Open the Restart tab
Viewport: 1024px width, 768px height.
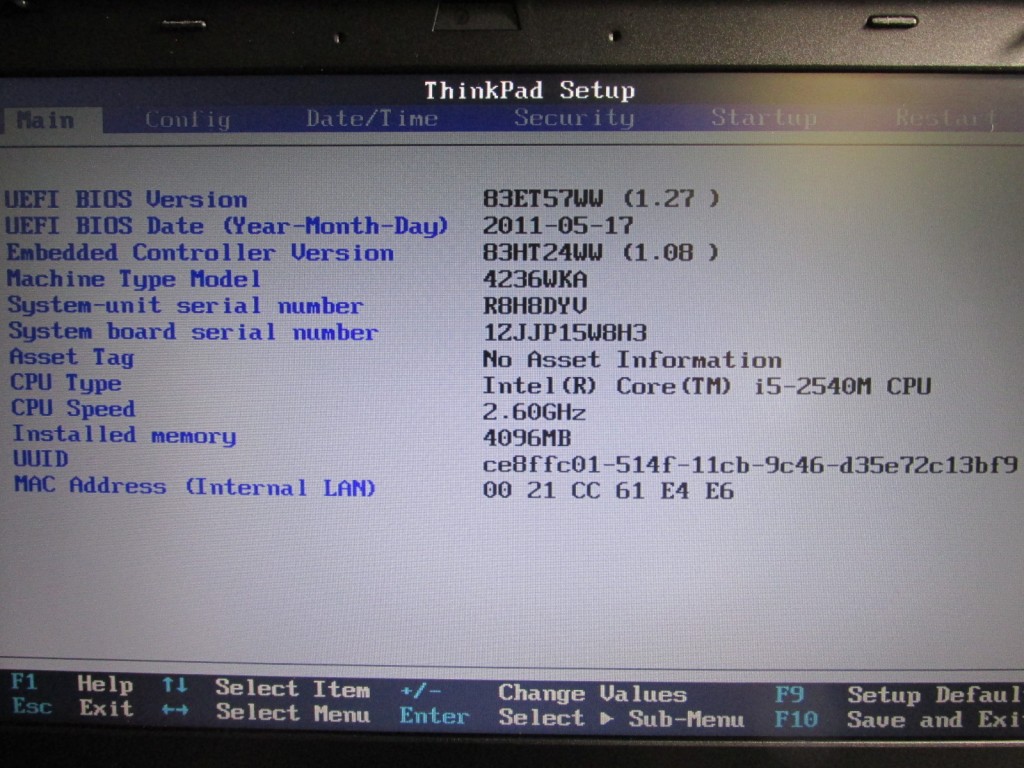pyautogui.click(x=945, y=118)
